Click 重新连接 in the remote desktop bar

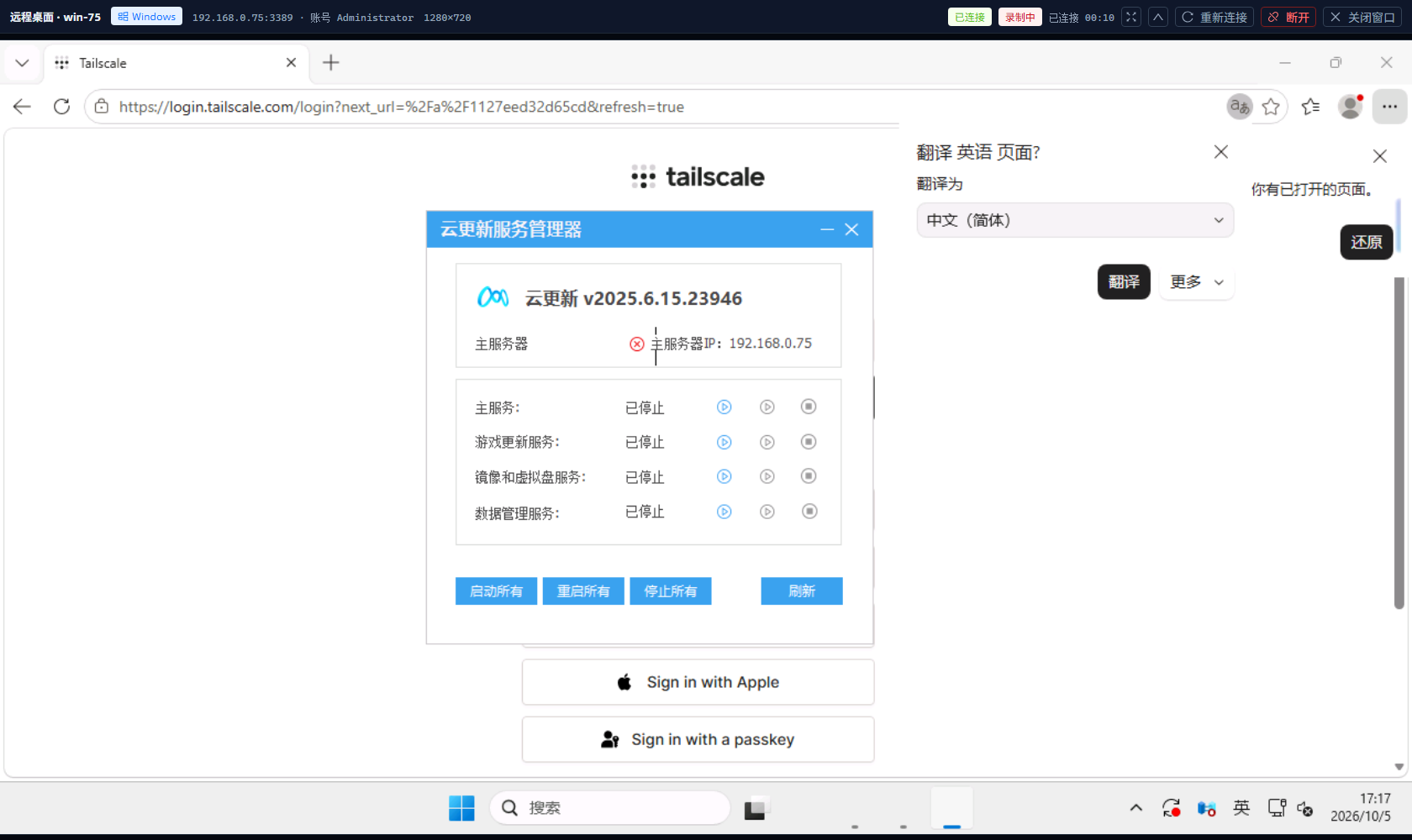point(1214,17)
